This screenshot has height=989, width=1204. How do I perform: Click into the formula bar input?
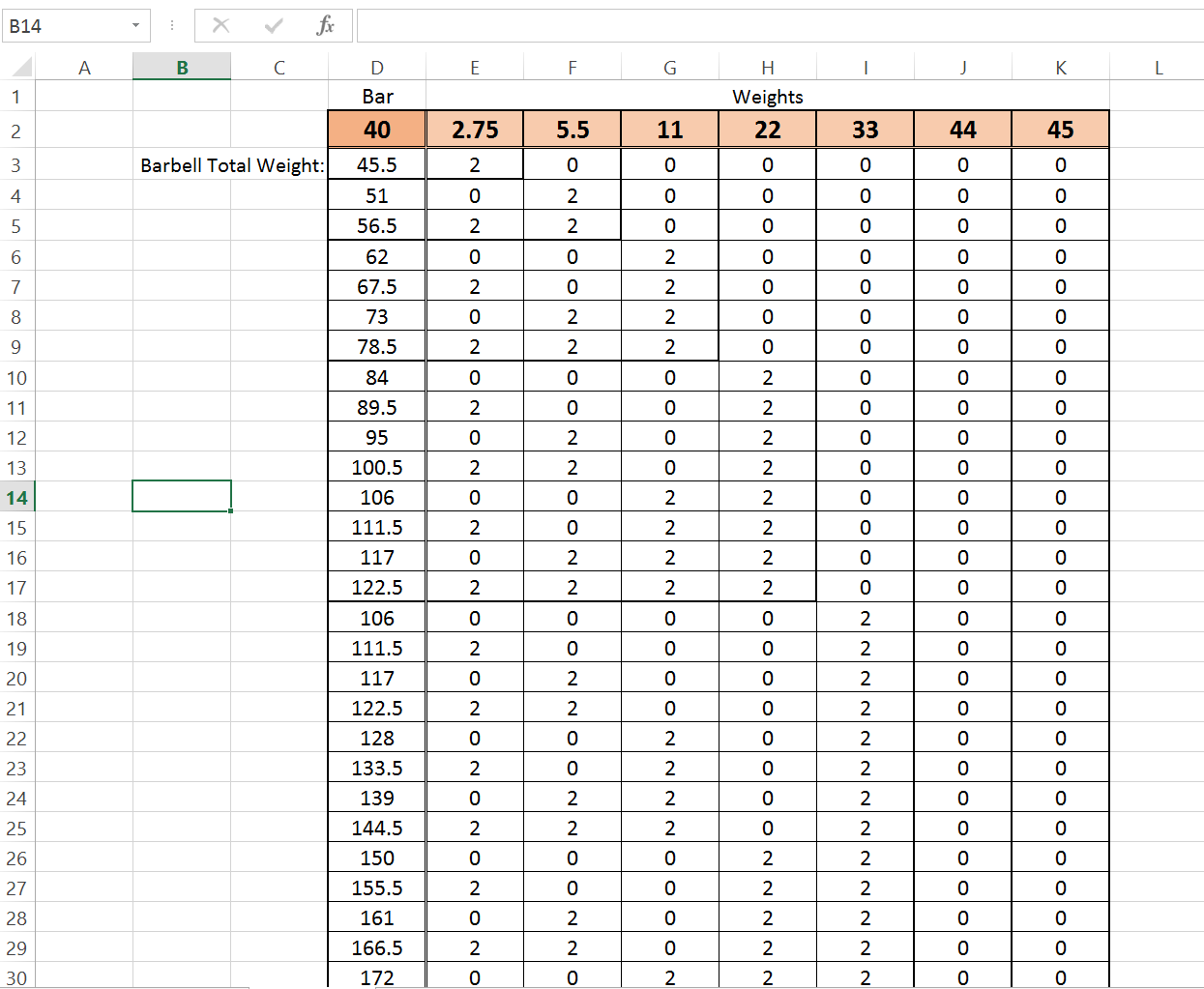point(774,26)
